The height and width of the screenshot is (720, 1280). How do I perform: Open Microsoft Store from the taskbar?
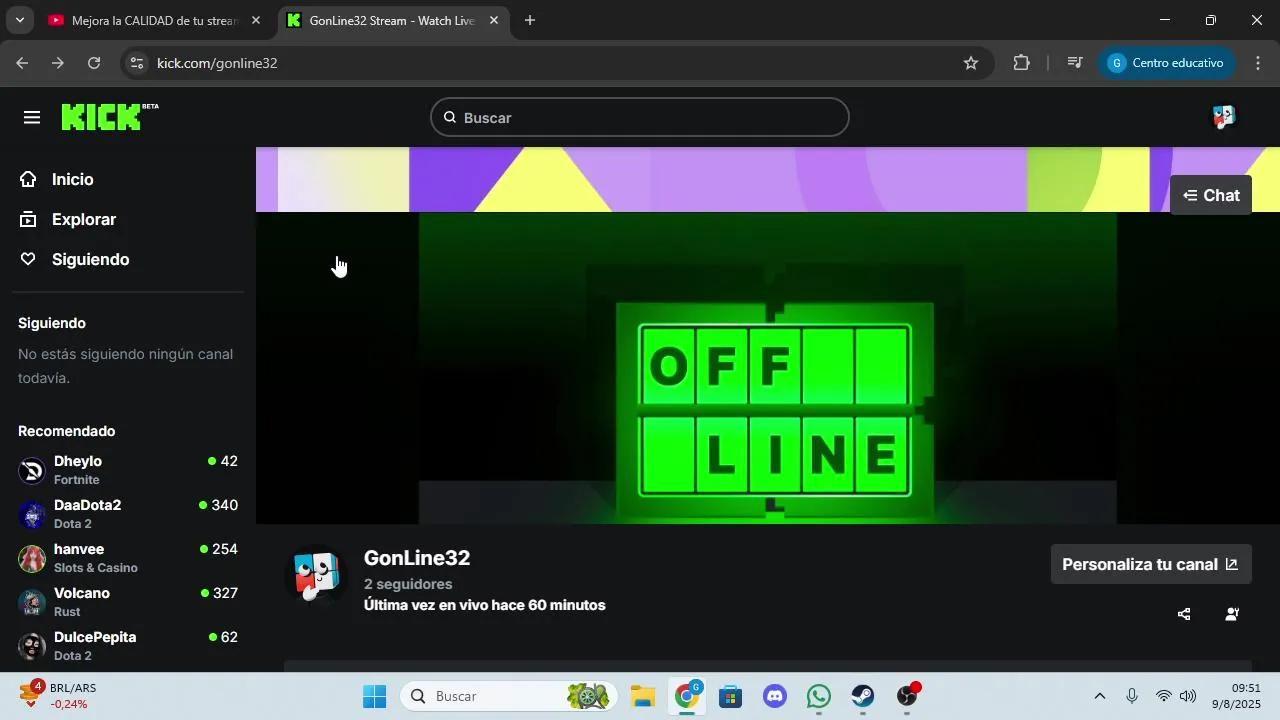[731, 696]
